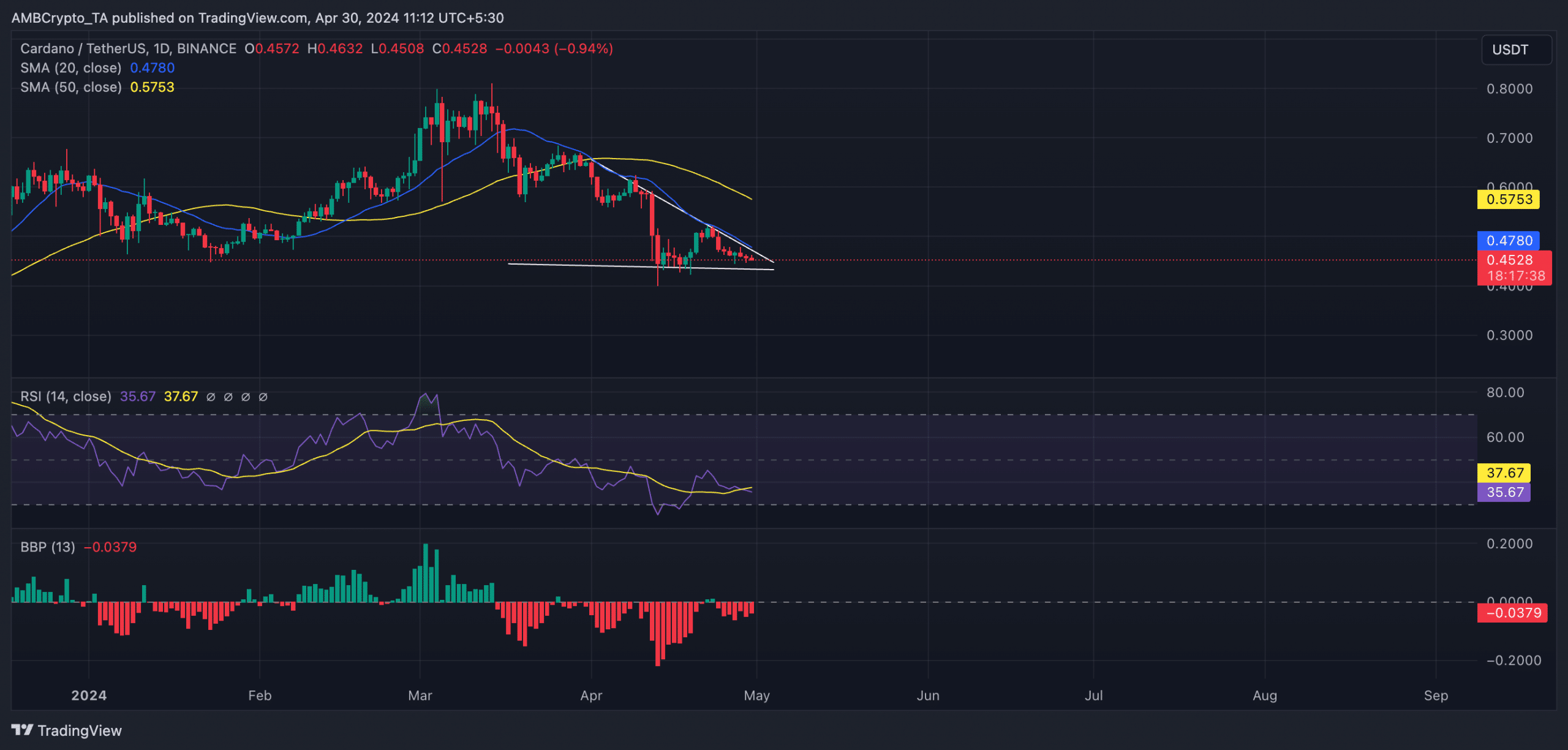Click the −0.0043 (−0.94%) change value

(x=554, y=48)
